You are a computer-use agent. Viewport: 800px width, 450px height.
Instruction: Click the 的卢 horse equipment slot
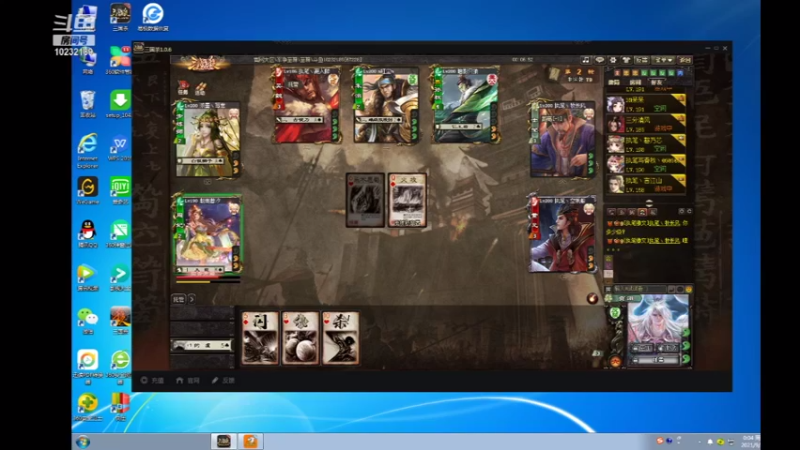pos(202,345)
